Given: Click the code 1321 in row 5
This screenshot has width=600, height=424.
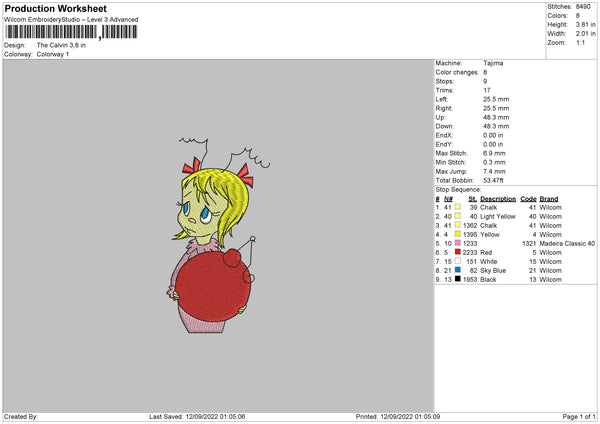Looking at the screenshot, I should [529, 243].
